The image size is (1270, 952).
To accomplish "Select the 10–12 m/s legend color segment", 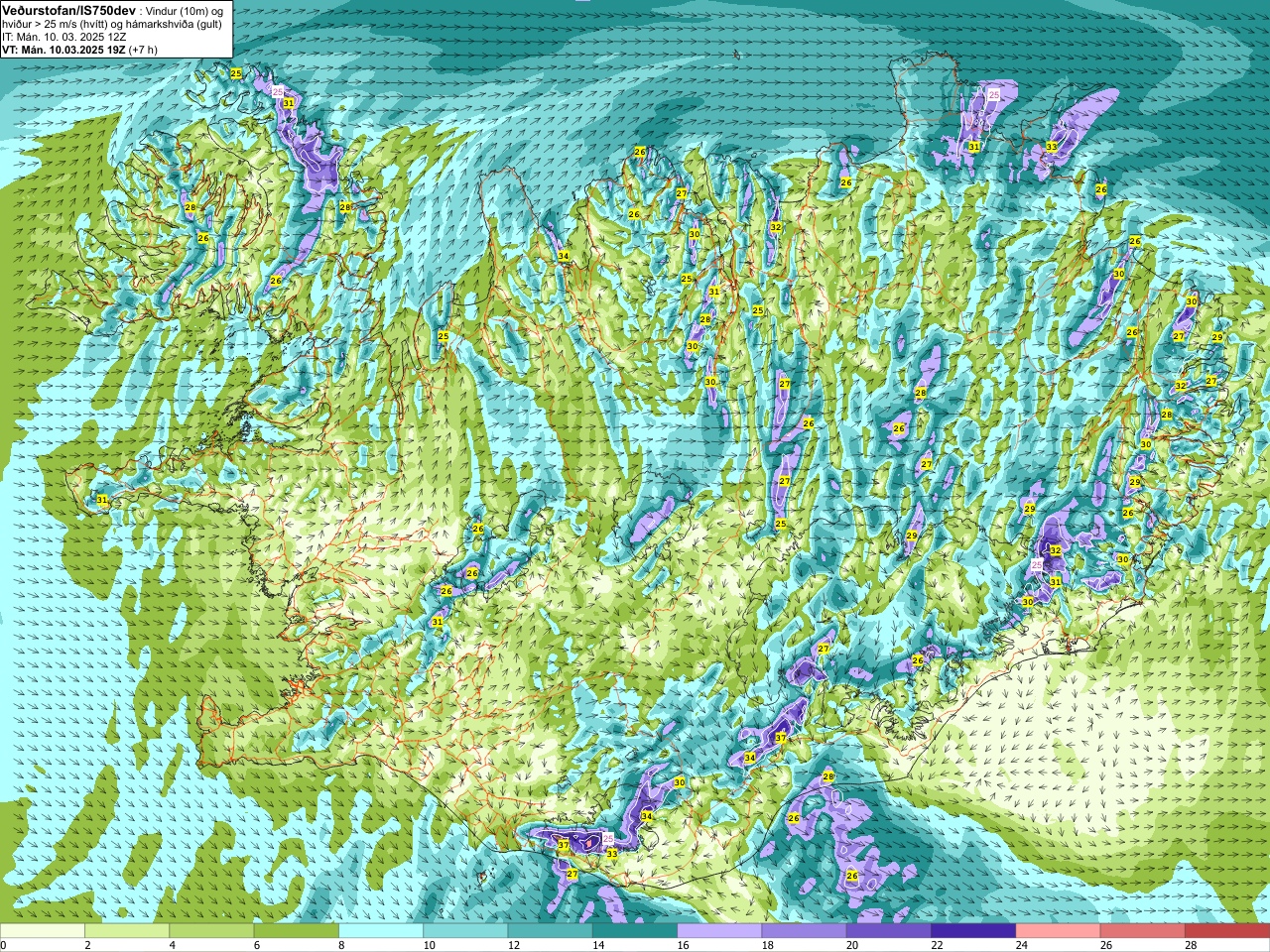I will (x=465, y=931).
